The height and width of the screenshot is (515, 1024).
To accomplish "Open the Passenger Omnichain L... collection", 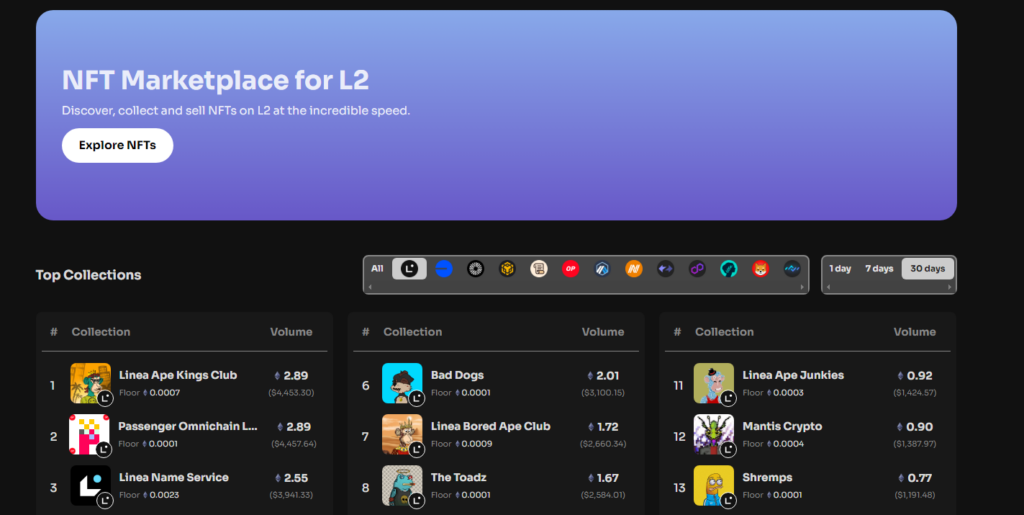I will (x=188, y=426).
